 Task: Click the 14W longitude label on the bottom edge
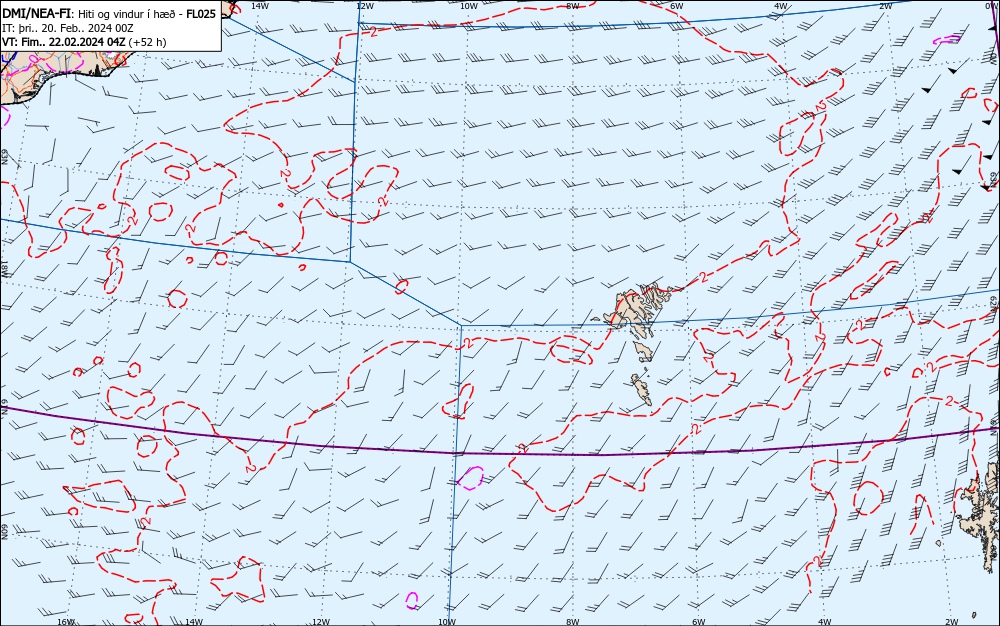pyautogui.click(x=193, y=622)
